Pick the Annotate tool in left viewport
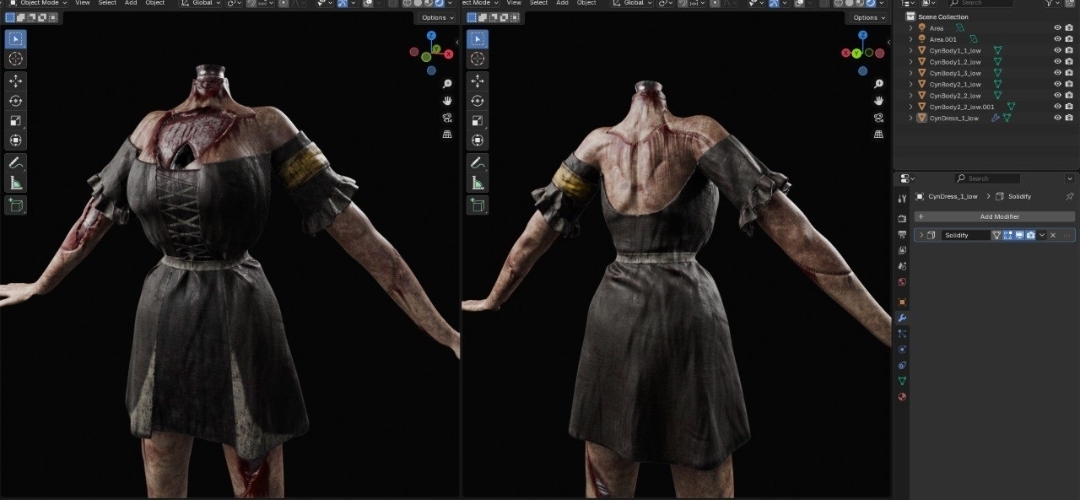This screenshot has width=1080, height=500. click(16, 162)
